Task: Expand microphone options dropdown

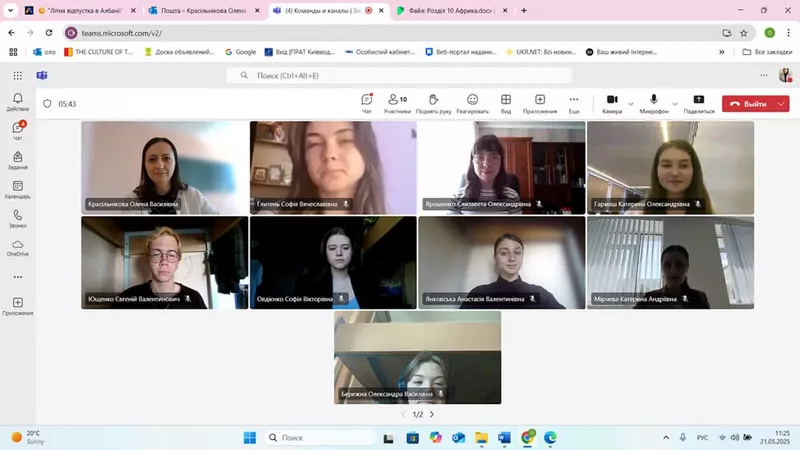Action: click(x=675, y=104)
